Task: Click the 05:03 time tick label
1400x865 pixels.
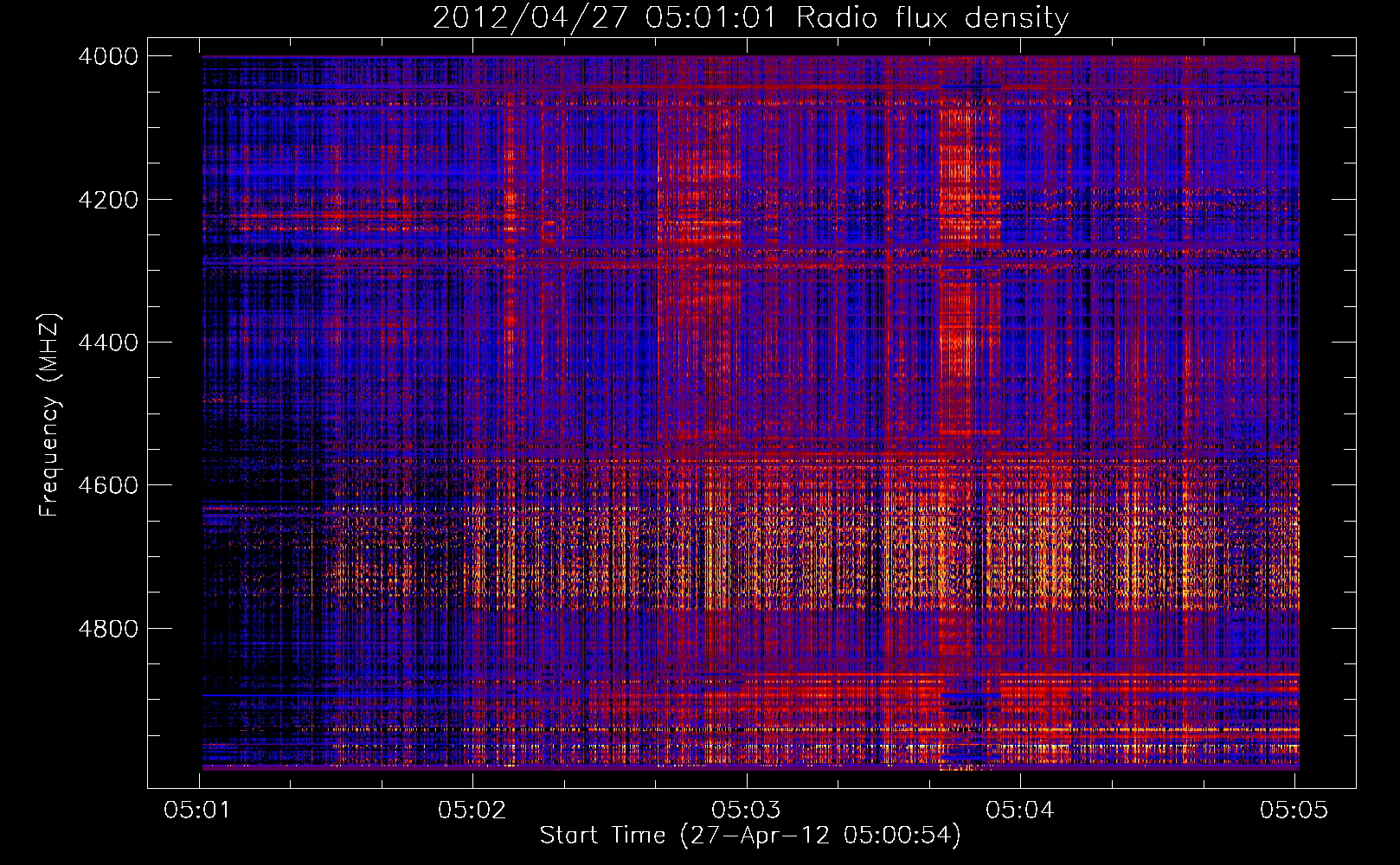Action: click(747, 810)
